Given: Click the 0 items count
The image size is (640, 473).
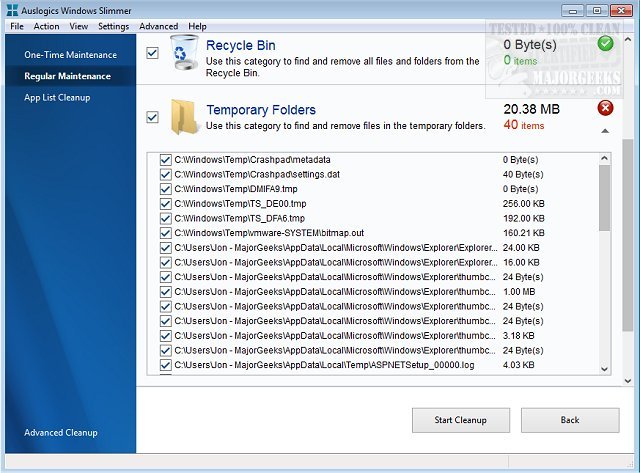Looking at the screenshot, I should [x=520, y=60].
